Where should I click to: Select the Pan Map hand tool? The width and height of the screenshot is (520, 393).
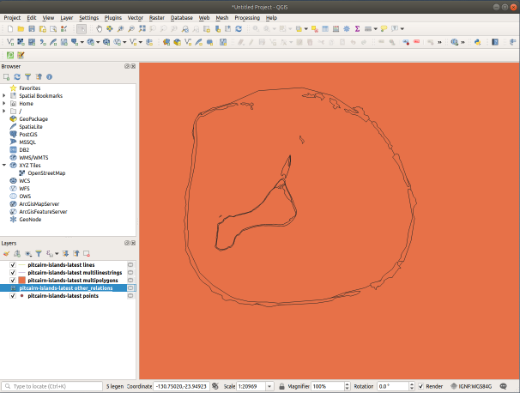click(x=99, y=29)
